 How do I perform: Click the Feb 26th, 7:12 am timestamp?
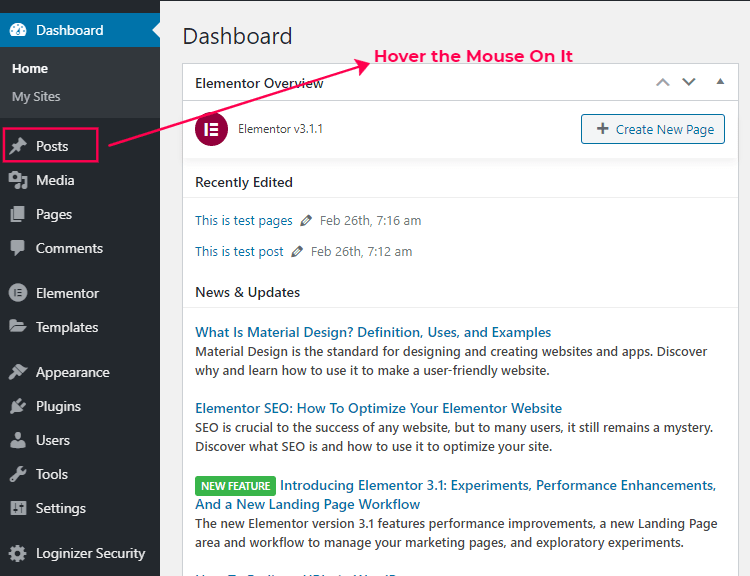tap(362, 252)
